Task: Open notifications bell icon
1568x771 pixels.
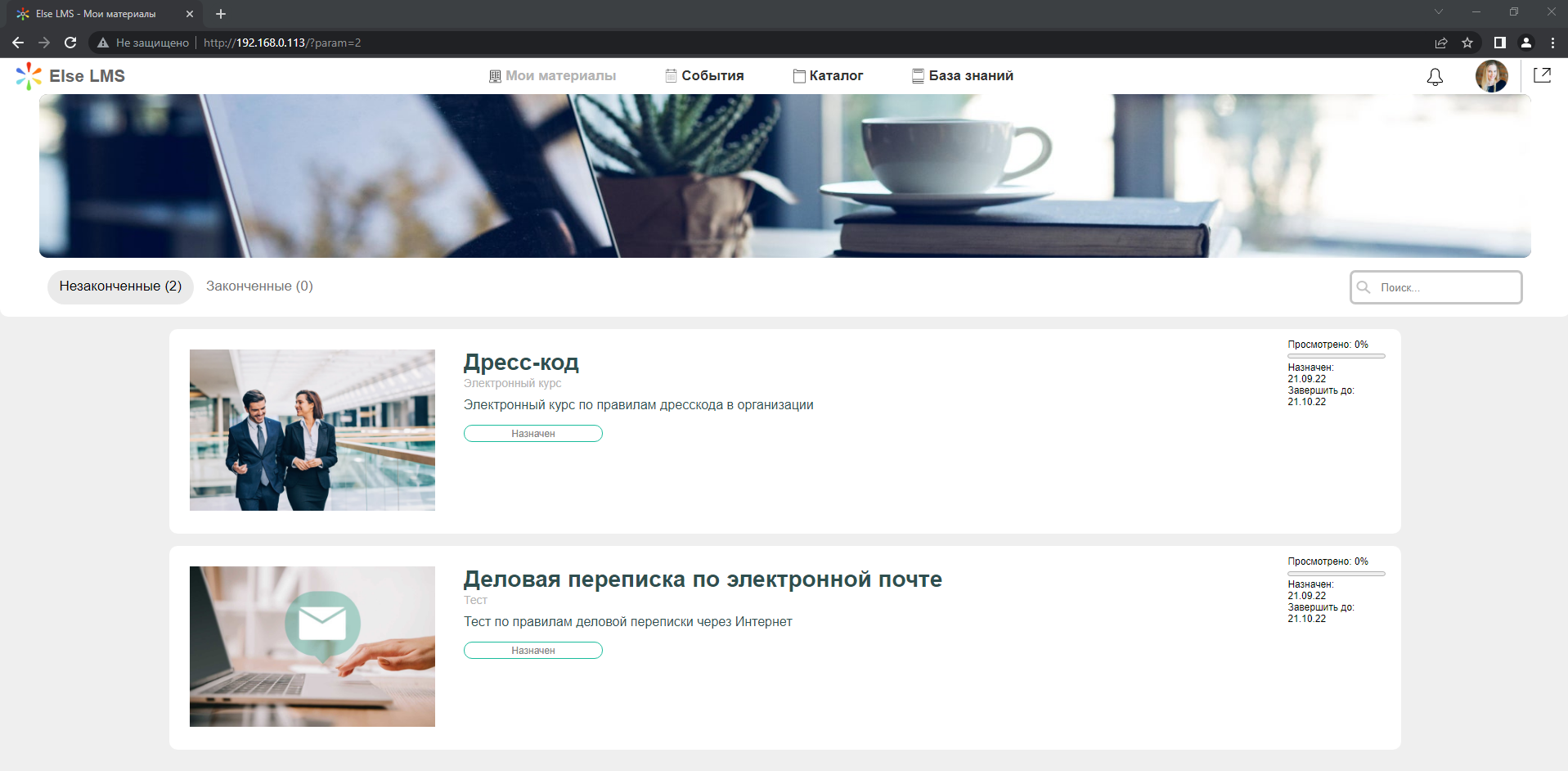Action: tap(1435, 76)
